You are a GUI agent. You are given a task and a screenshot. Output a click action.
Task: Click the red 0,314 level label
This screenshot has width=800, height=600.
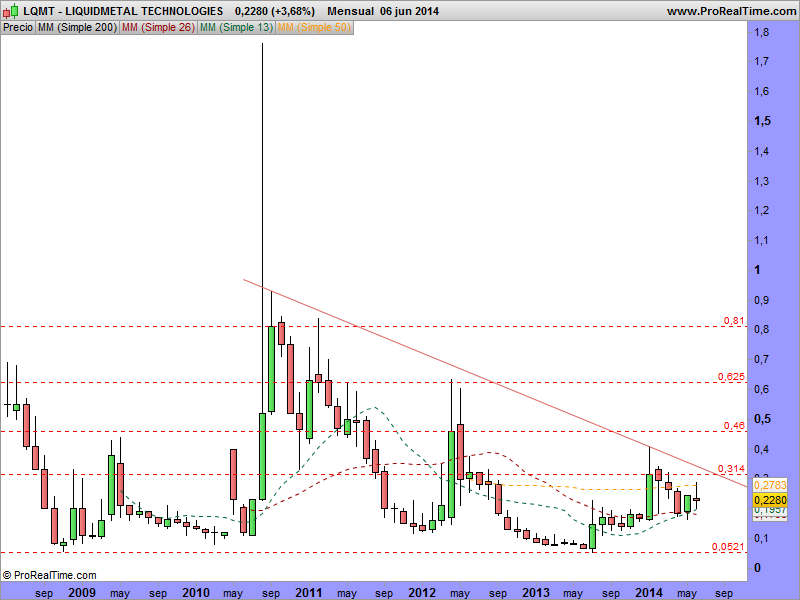point(731,469)
